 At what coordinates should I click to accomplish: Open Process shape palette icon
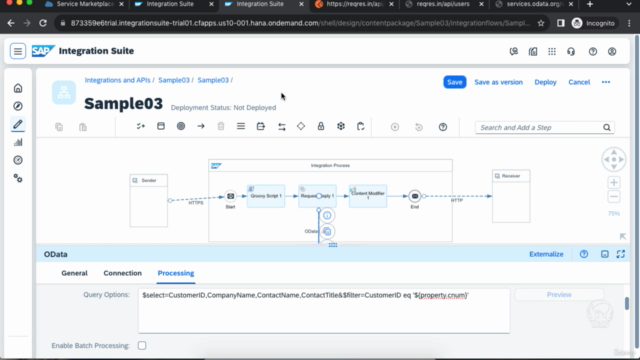tap(161, 127)
